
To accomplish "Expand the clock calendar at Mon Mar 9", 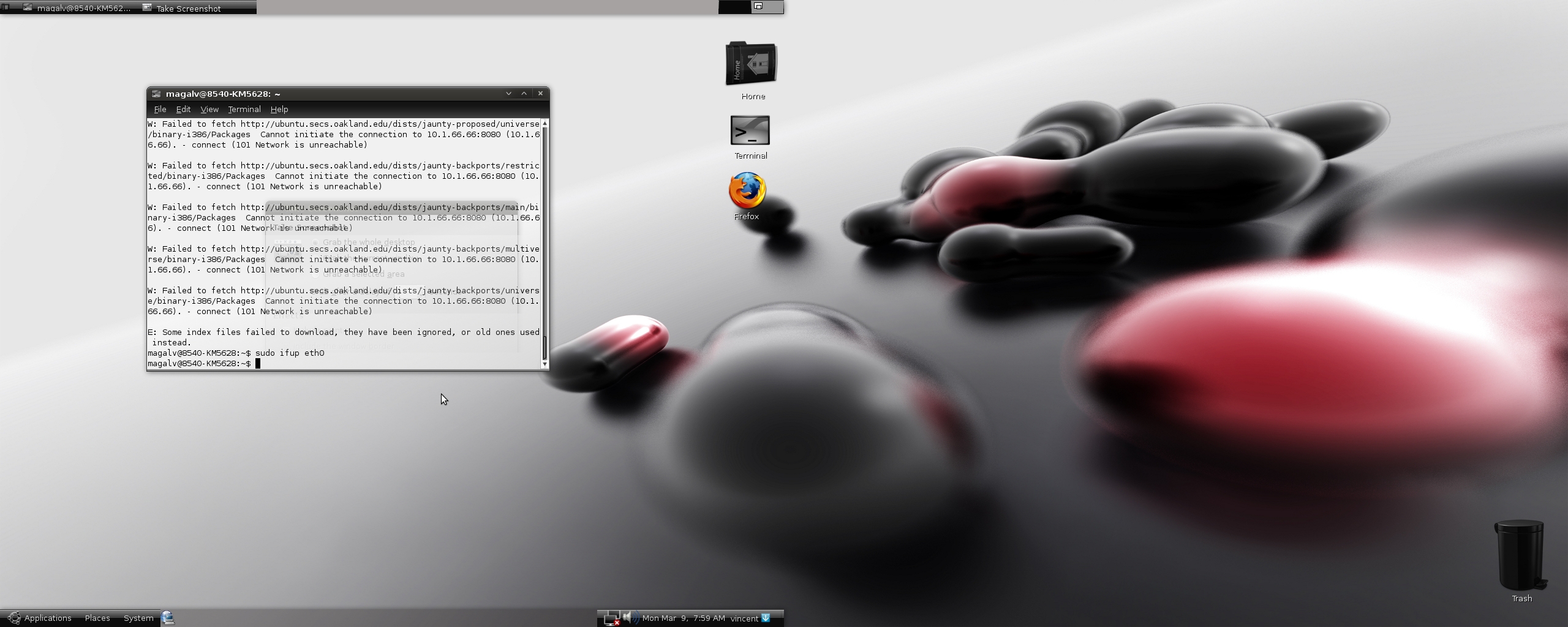I will (x=683, y=618).
